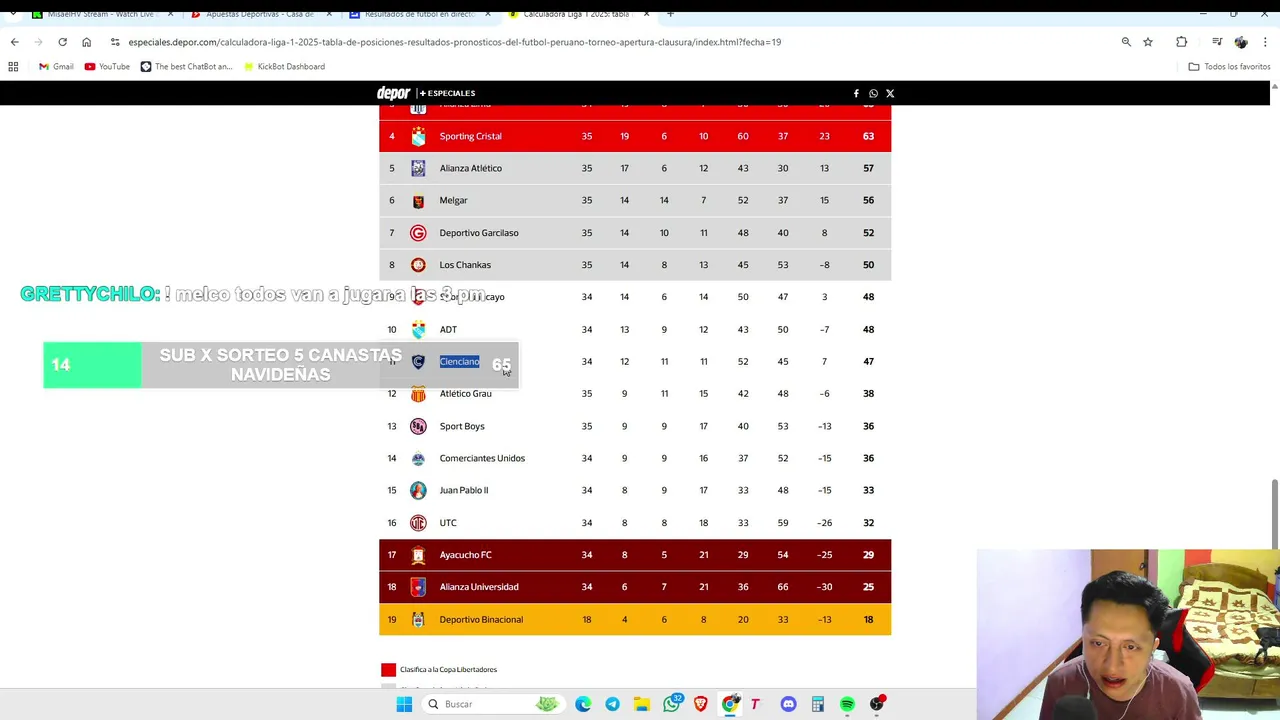Screen dimensions: 1280x720
Task: Launch Microsoft Edge from the taskbar
Action: click(583, 704)
